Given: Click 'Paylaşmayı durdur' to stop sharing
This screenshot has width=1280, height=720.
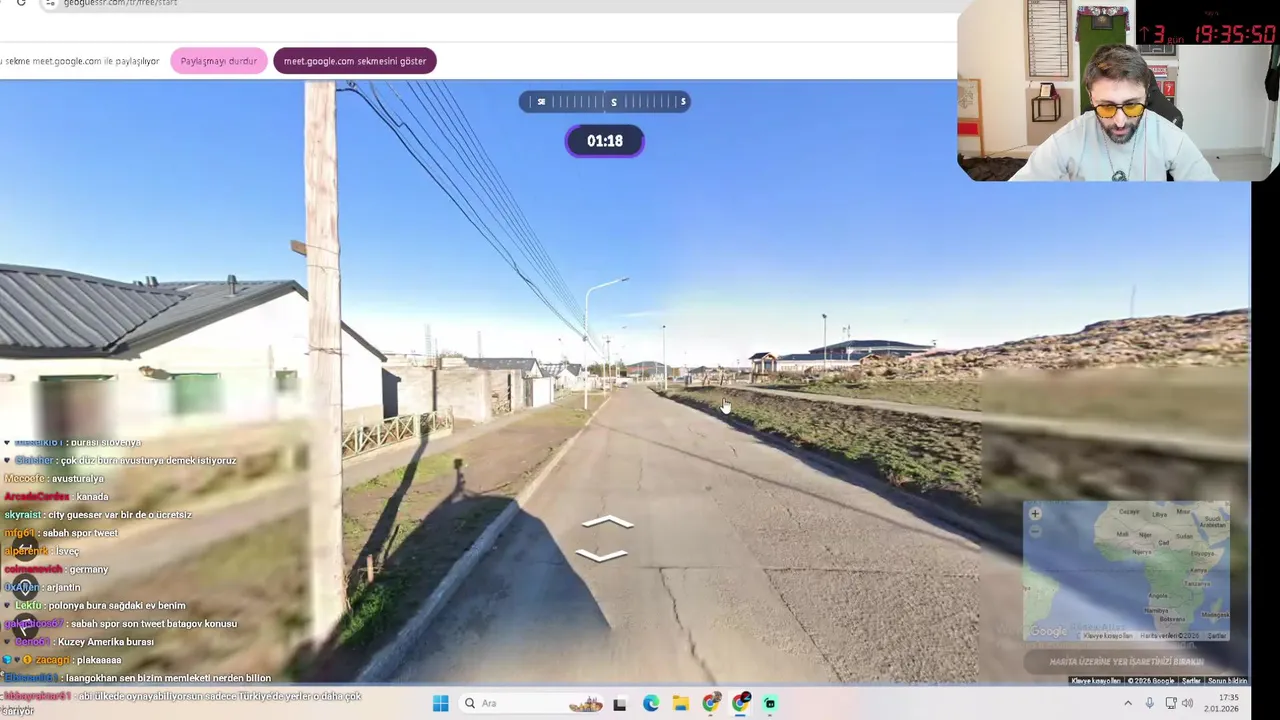Looking at the screenshot, I should tap(219, 61).
